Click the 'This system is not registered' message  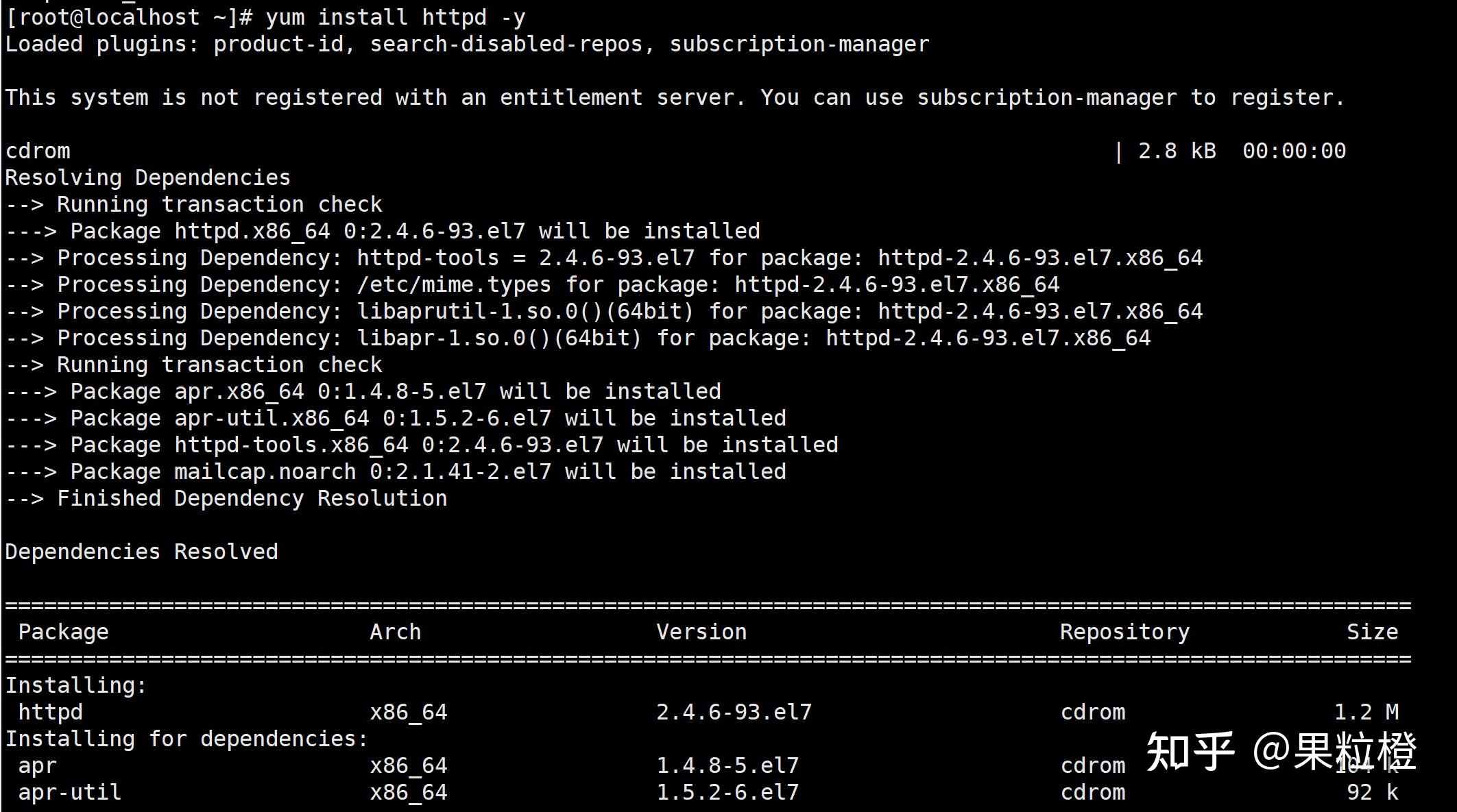point(675,97)
